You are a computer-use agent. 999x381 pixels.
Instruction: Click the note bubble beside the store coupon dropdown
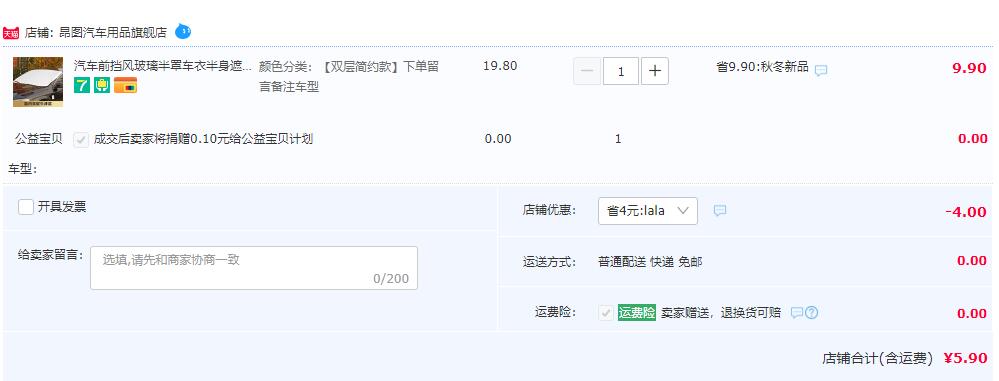720,210
